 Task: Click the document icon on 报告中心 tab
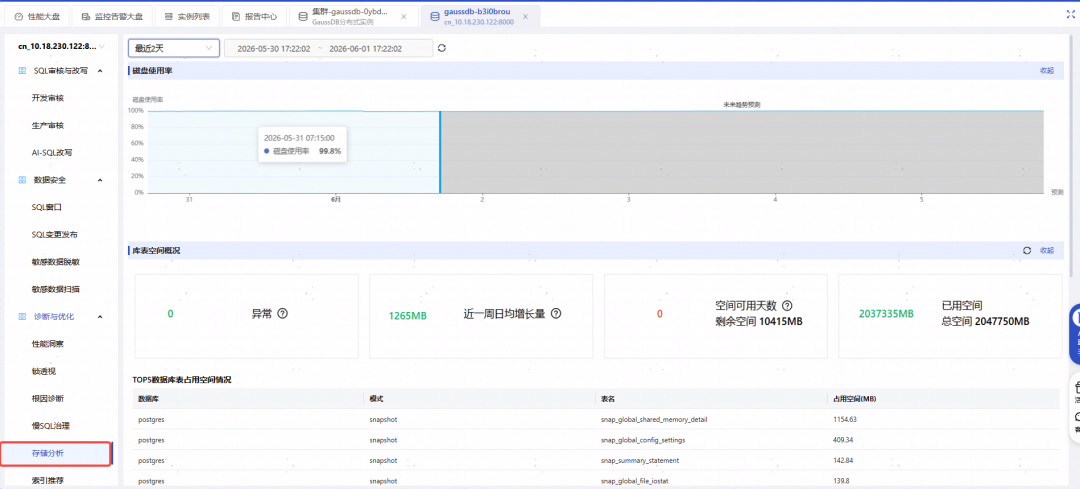click(x=236, y=16)
